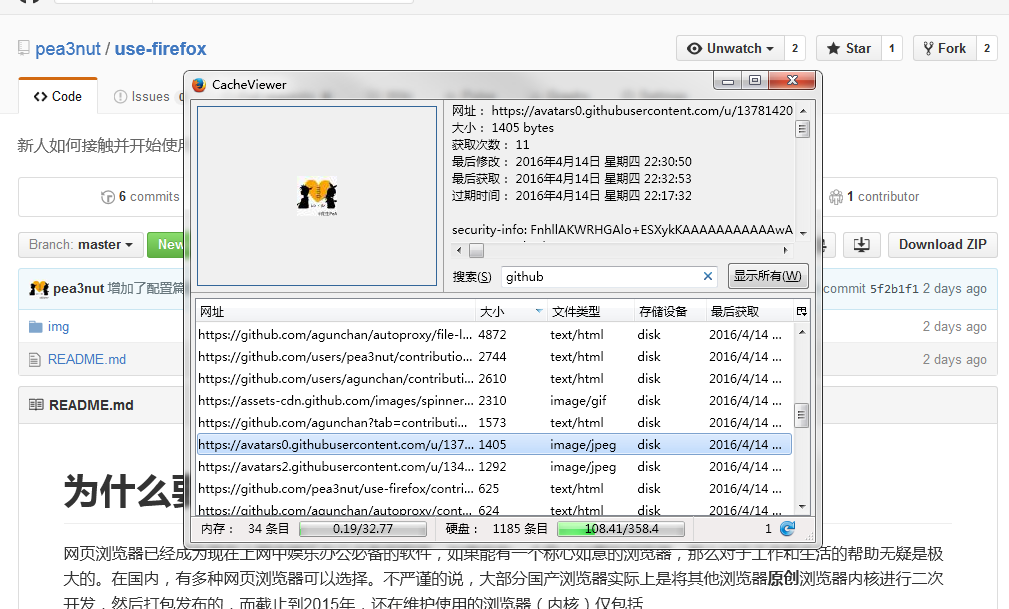Click the CacheViewer reload icon in status bar
Screen dimensions: 1009x609
coord(787,529)
